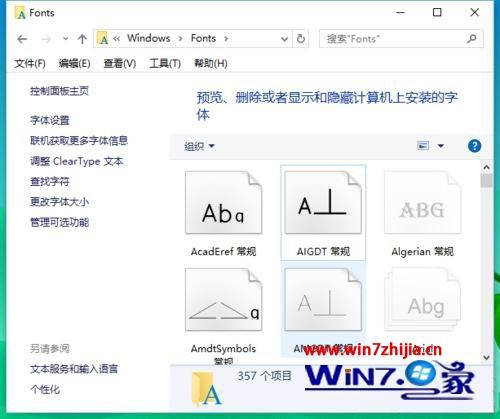Click the scrollbar down arrow
This screenshot has width=500, height=419.
tap(486, 358)
